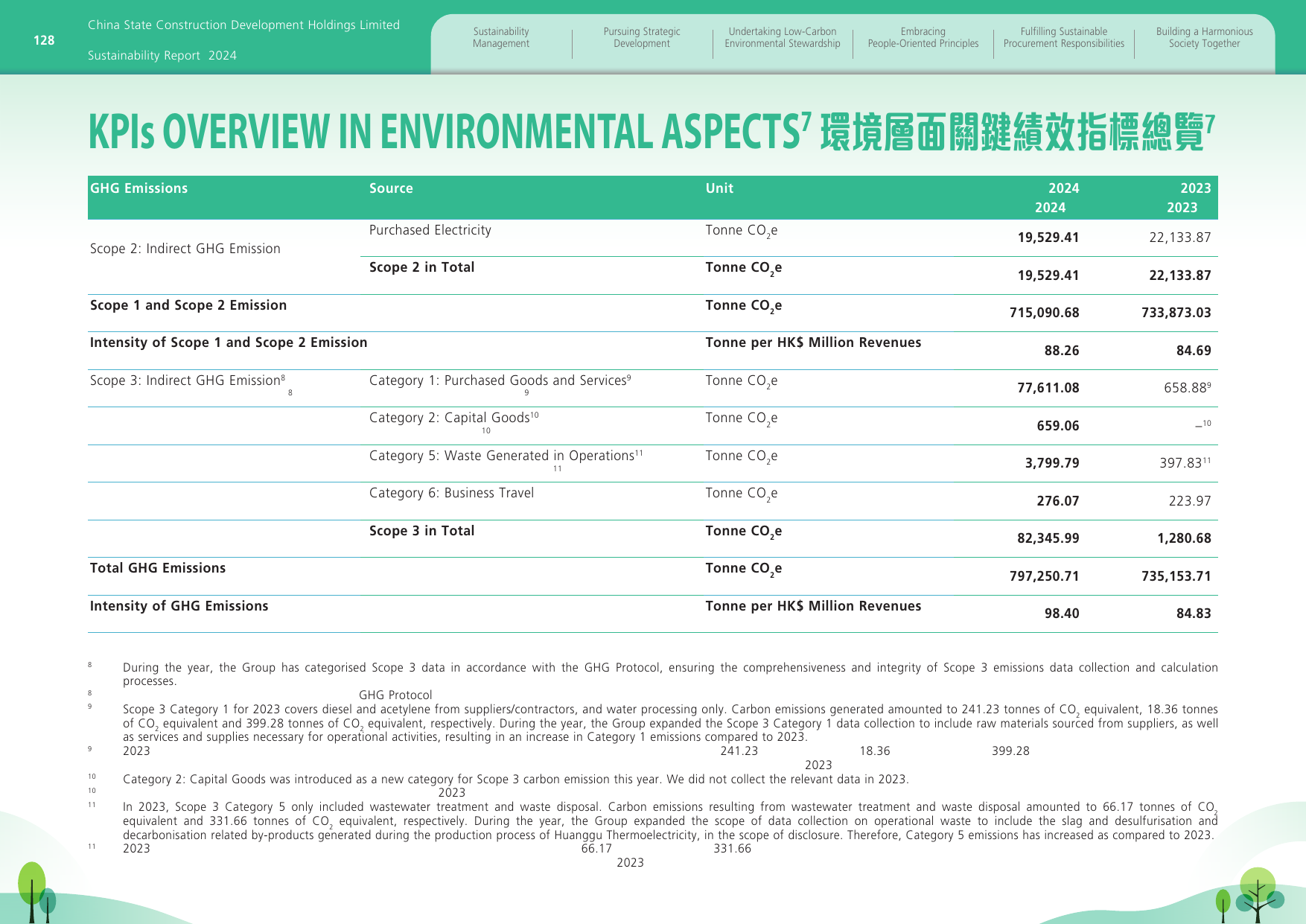Click the 'Unit' column header
Image resolution: width=1306 pixels, height=924 pixels.
719,188
